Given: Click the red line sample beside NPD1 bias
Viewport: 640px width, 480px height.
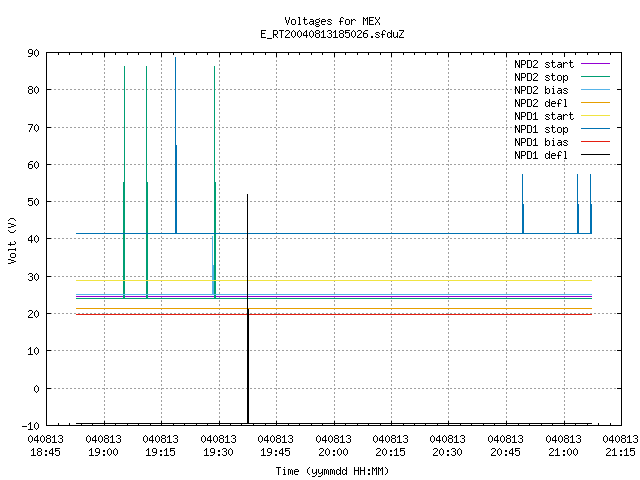Looking at the screenshot, I should (595, 142).
